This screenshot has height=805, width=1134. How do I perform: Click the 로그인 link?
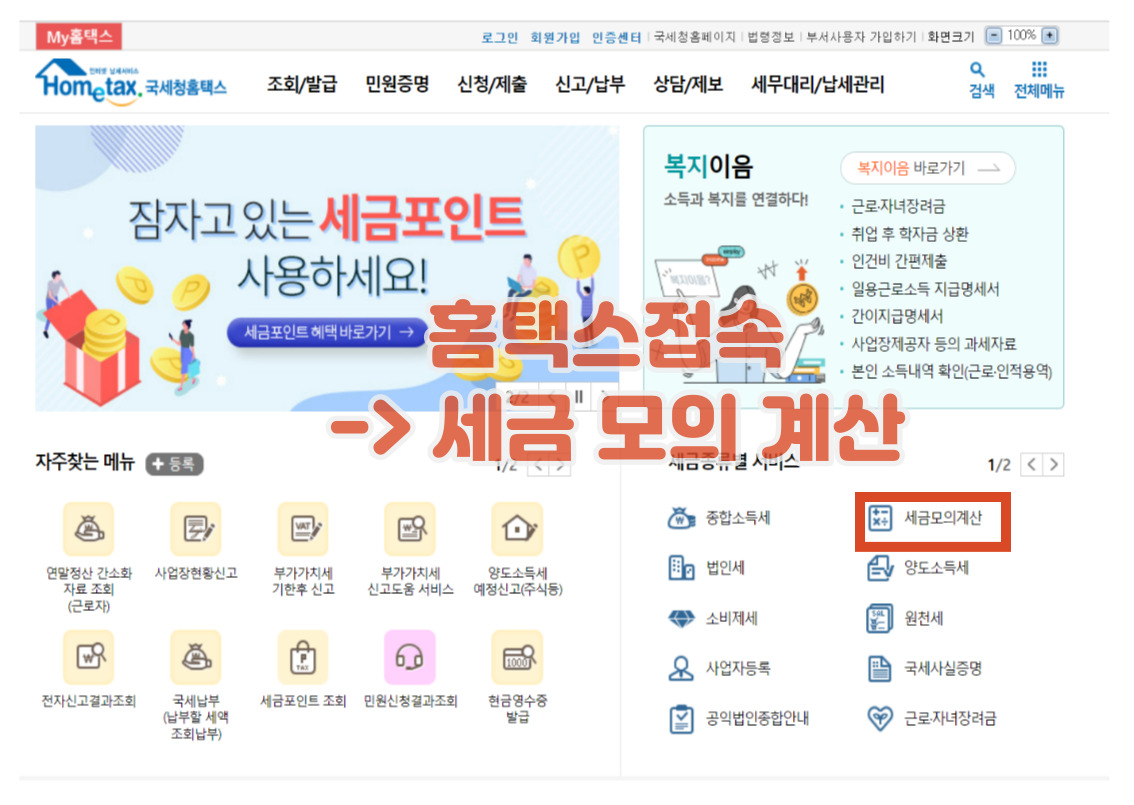[500, 37]
